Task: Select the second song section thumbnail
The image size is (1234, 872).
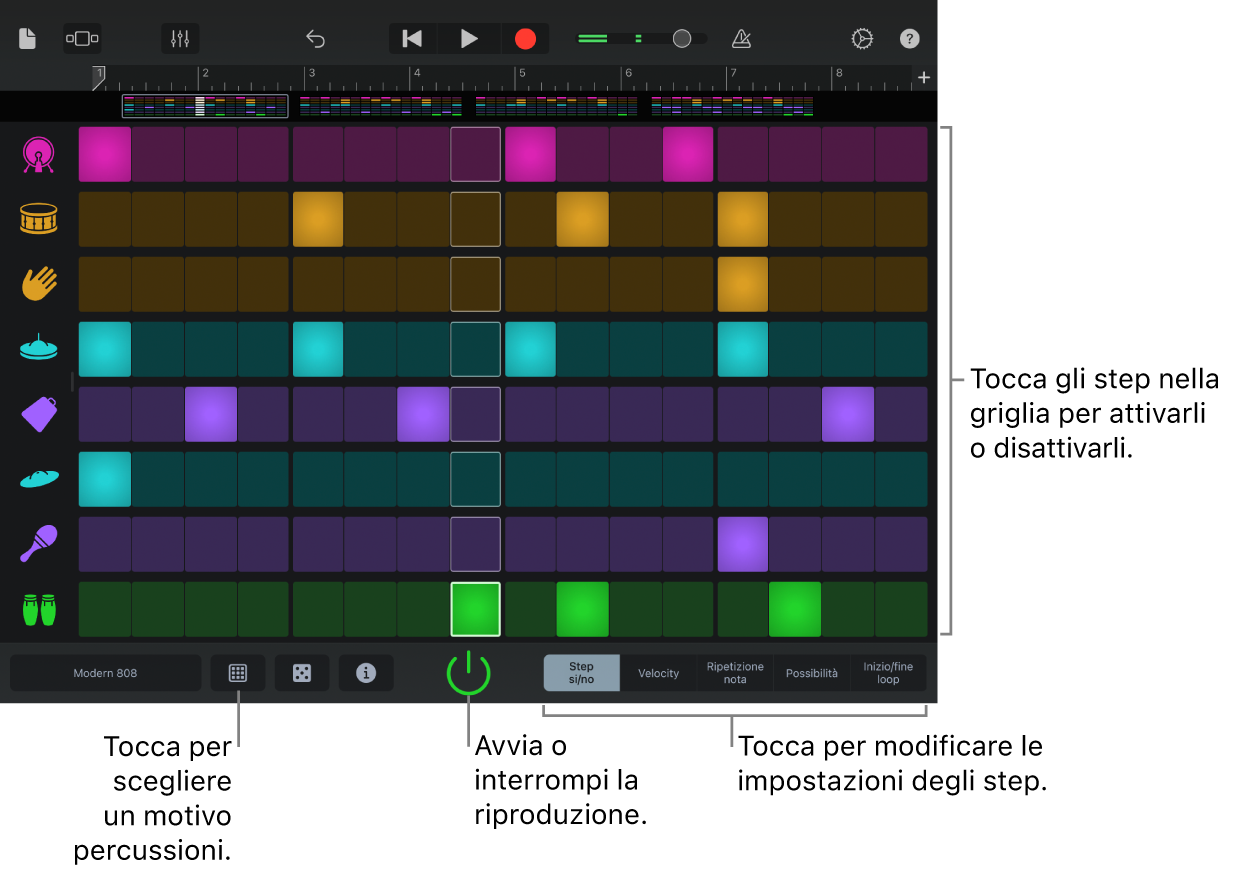Action: 381,105
